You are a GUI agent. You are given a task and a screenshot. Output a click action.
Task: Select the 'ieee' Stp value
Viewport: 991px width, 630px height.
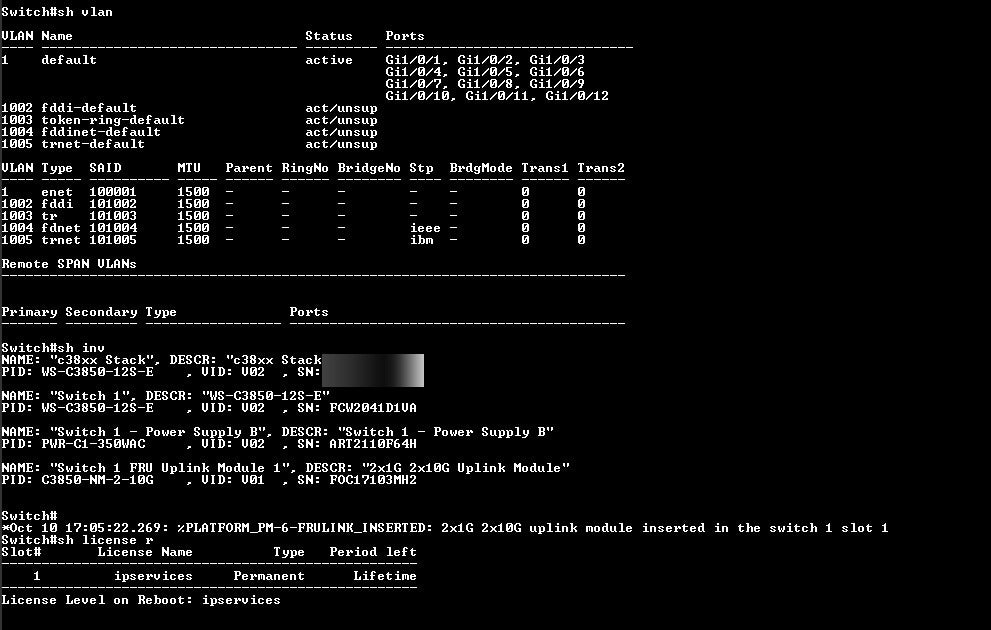click(425, 228)
